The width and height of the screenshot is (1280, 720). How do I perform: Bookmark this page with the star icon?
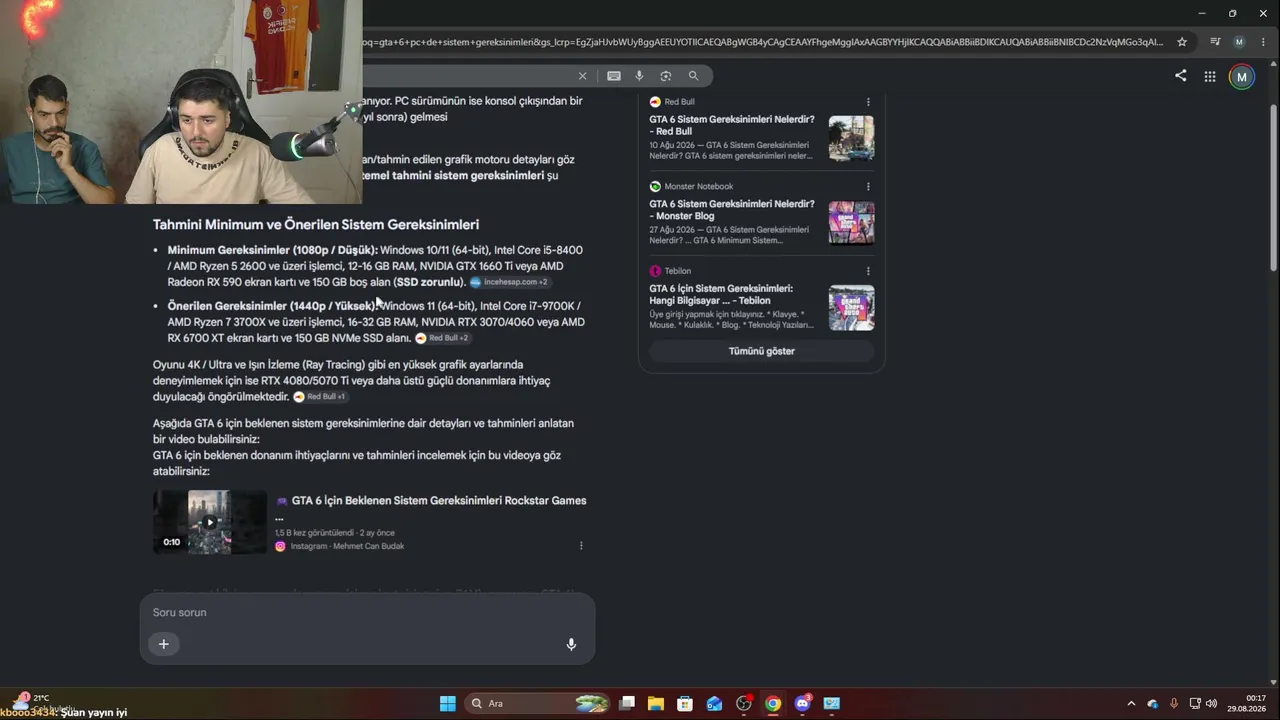(1182, 42)
